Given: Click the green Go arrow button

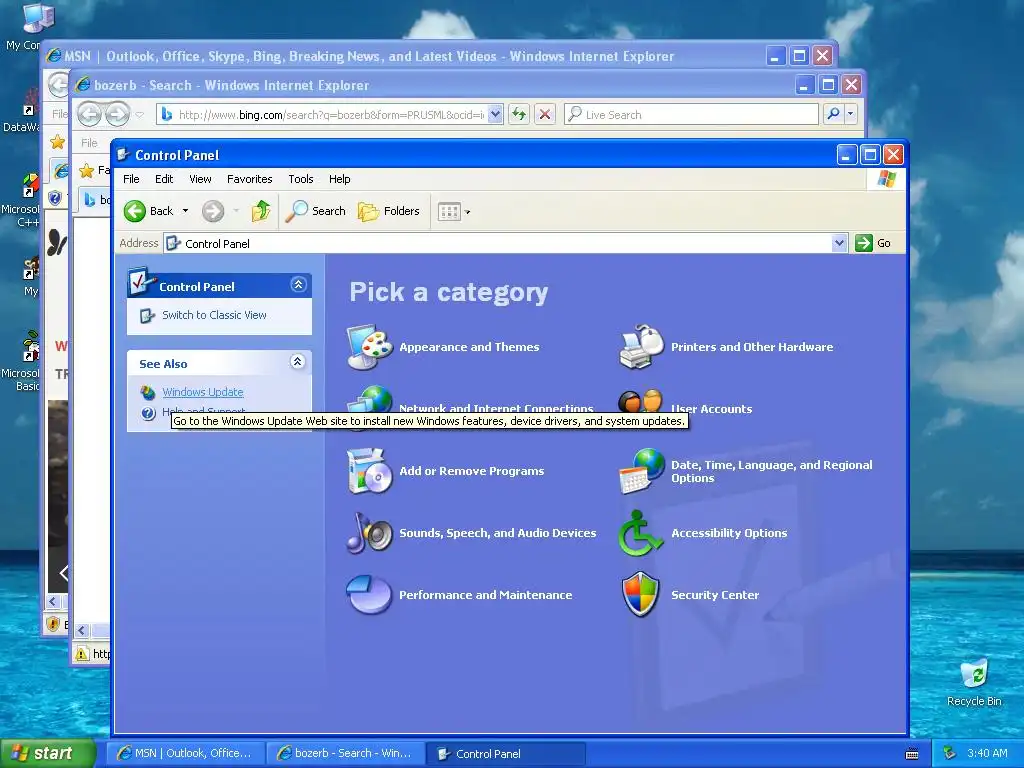Looking at the screenshot, I should pyautogui.click(x=864, y=243).
